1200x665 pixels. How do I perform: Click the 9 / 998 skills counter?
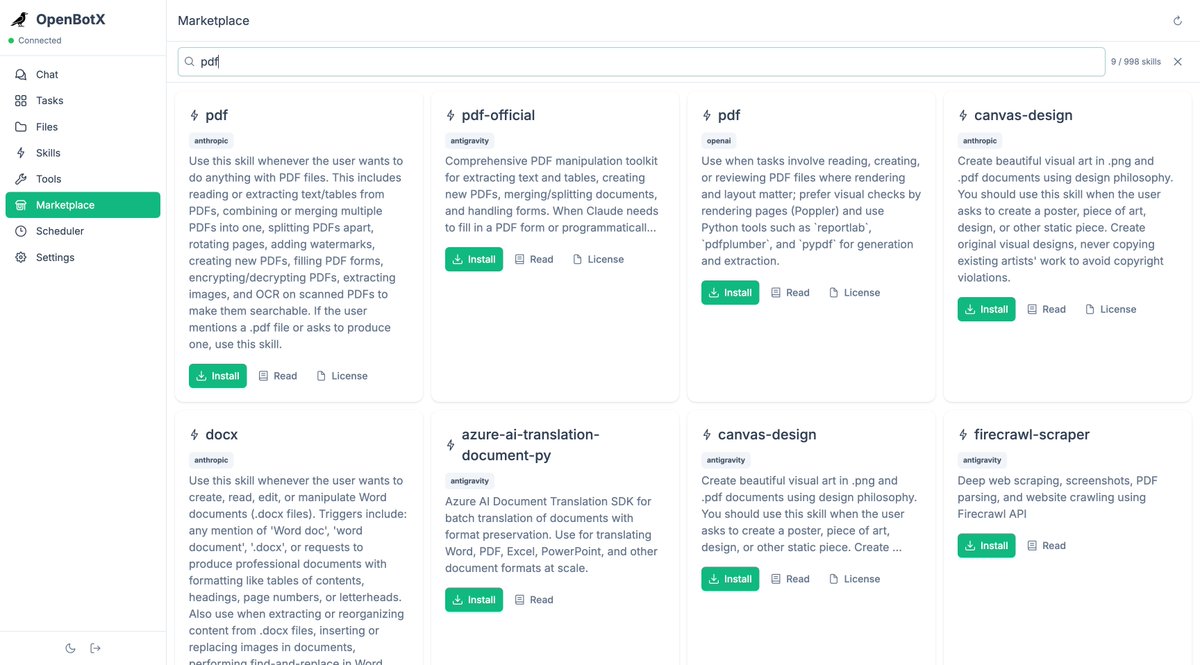(1136, 62)
